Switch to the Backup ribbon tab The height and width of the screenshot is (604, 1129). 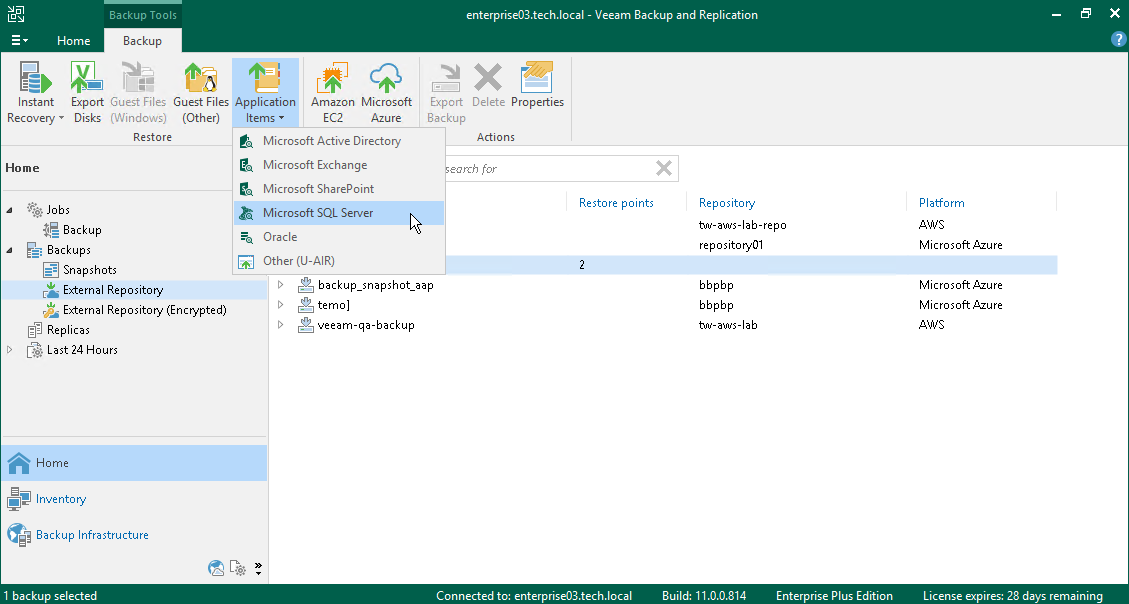[143, 41]
